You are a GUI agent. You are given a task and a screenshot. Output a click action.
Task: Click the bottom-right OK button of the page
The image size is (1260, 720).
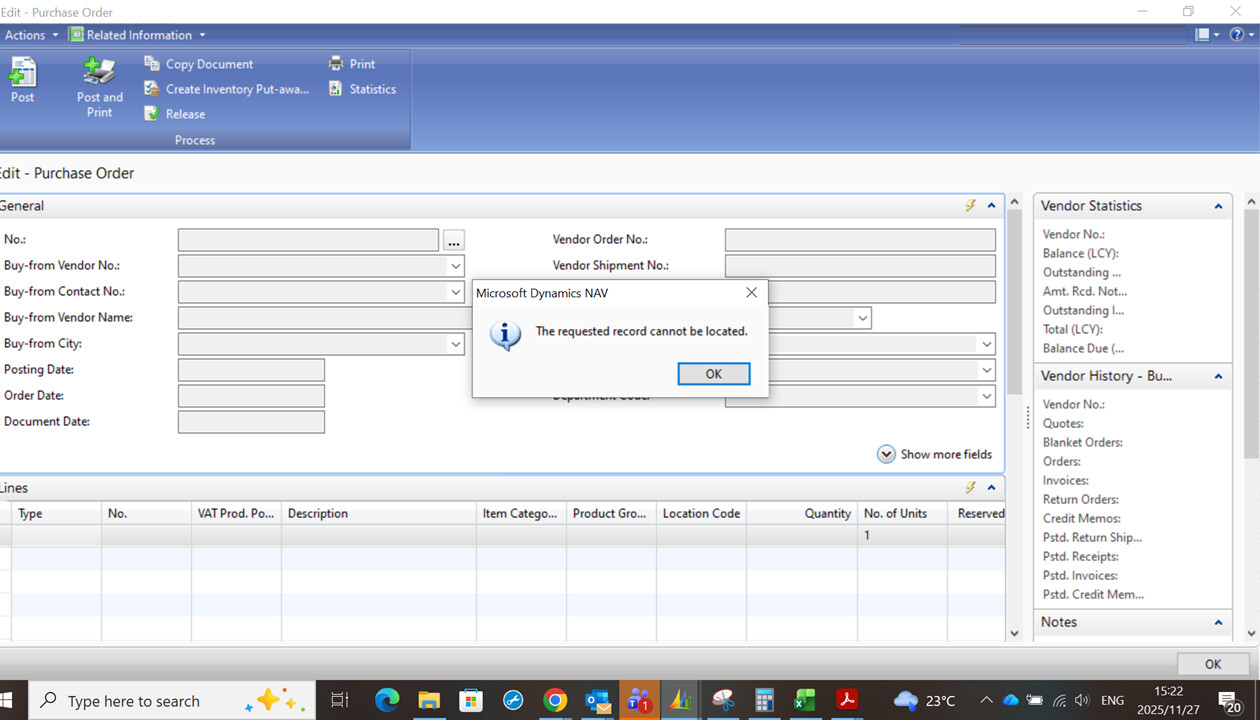pyautogui.click(x=1213, y=664)
